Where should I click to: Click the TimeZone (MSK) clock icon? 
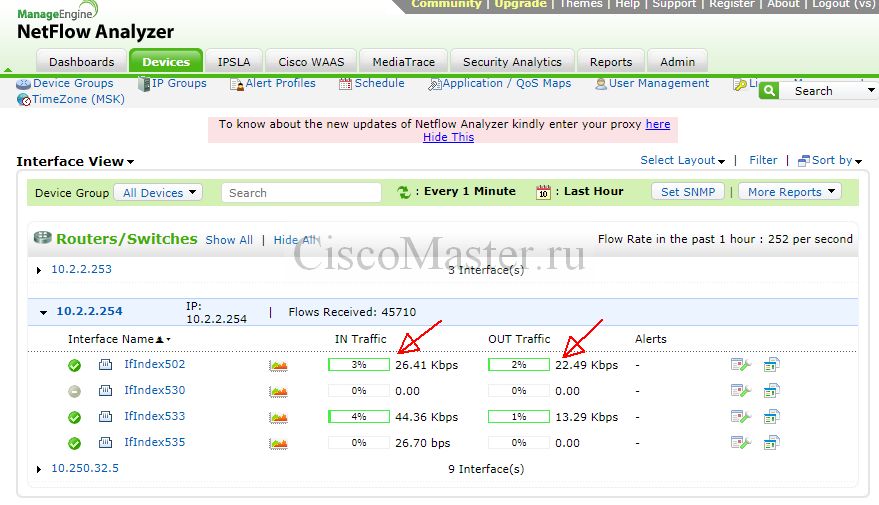[24, 100]
